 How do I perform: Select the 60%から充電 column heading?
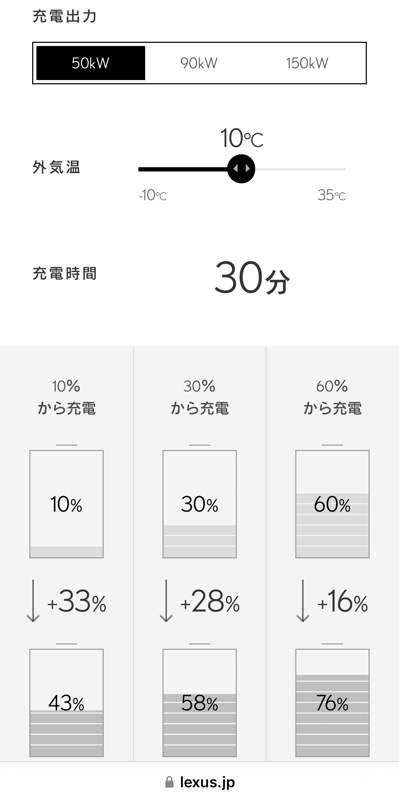[332, 397]
